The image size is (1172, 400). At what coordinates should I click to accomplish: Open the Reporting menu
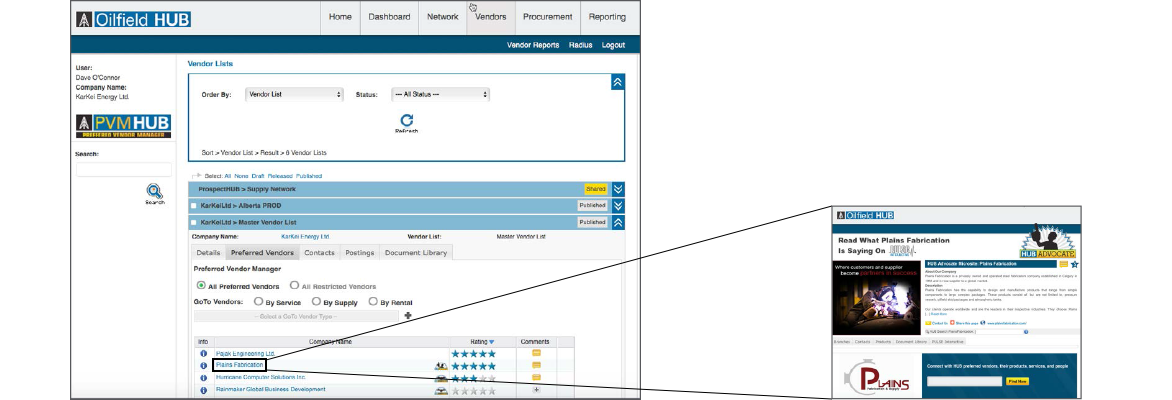(607, 17)
